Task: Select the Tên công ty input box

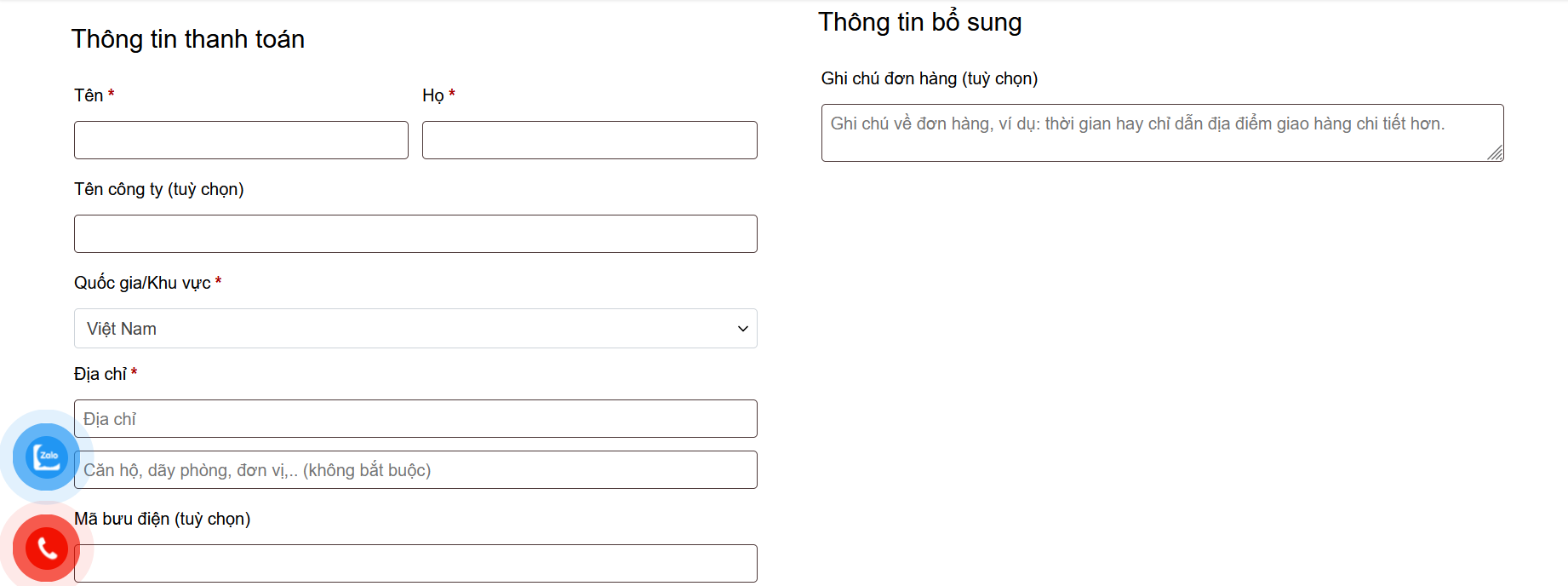Action: pyautogui.click(x=415, y=234)
